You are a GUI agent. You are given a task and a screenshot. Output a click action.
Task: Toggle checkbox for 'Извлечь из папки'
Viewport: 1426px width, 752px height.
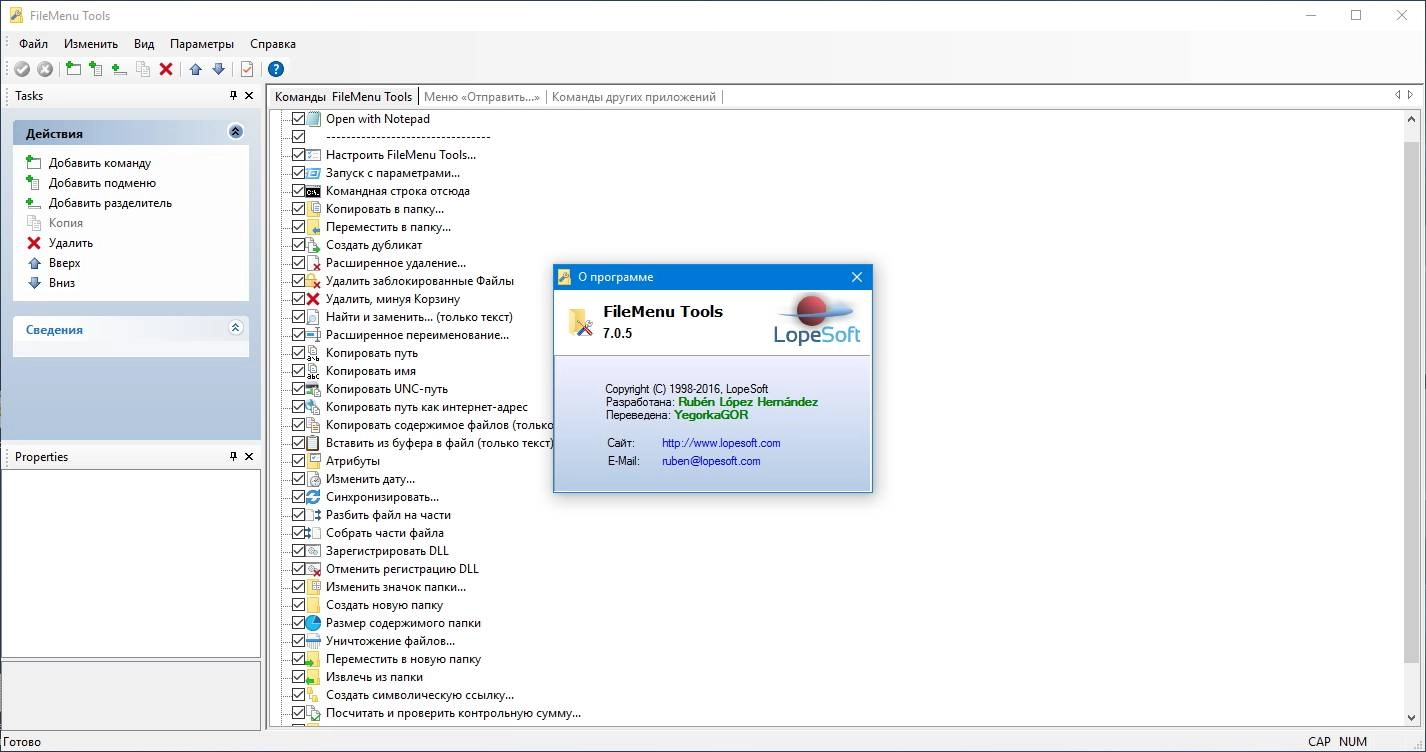[x=298, y=677]
